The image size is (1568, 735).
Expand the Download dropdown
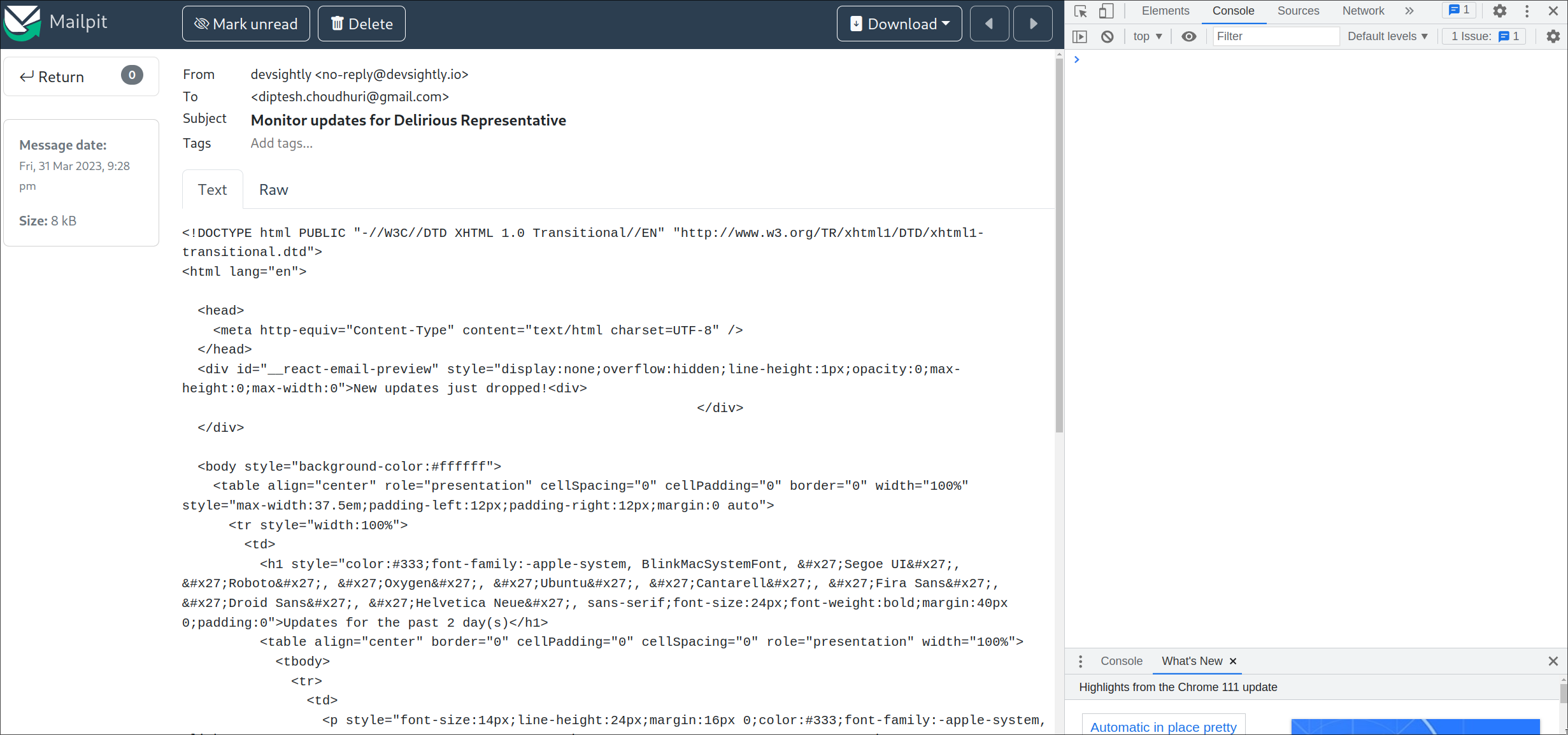click(899, 24)
